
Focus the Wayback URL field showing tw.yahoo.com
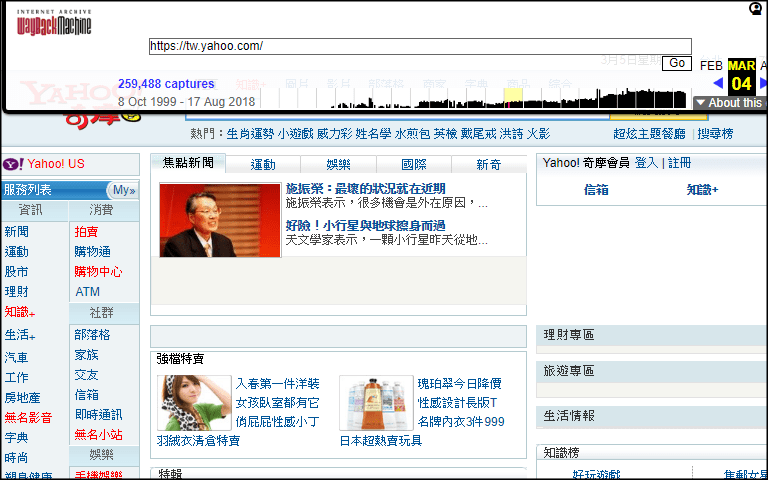420,46
